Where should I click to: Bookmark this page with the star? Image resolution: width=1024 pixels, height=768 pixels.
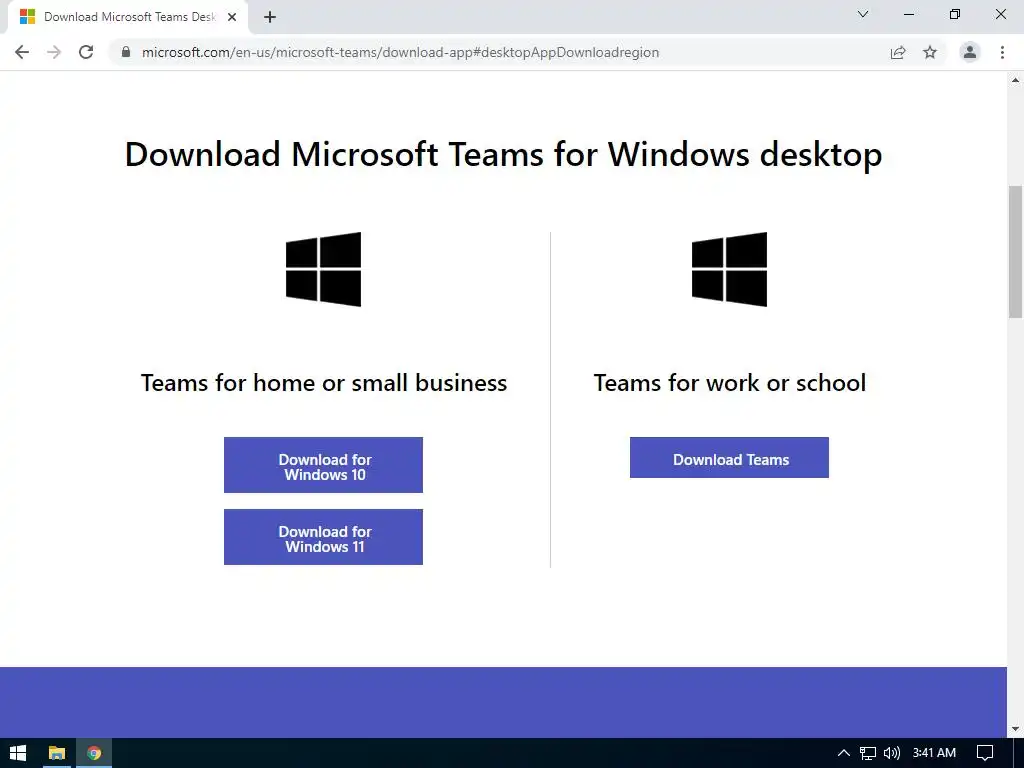click(x=930, y=52)
